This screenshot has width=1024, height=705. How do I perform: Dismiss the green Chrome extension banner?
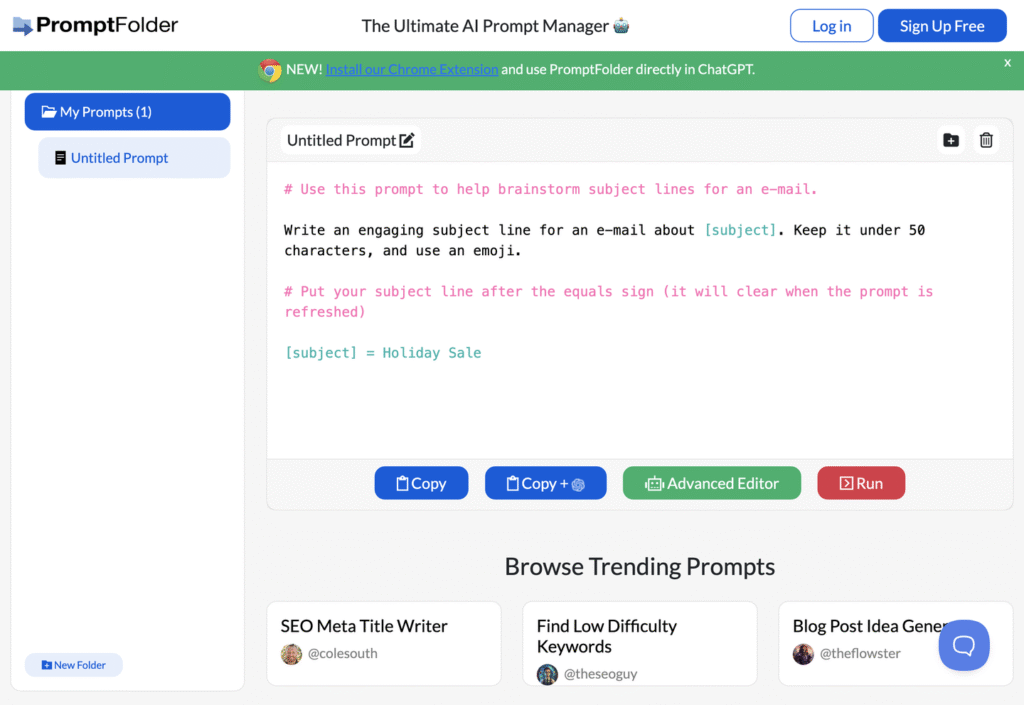tap(1007, 63)
